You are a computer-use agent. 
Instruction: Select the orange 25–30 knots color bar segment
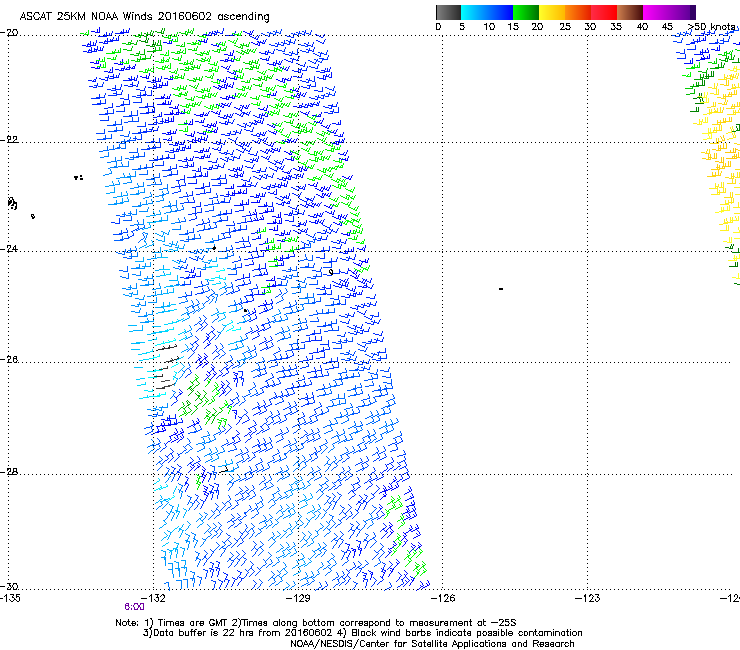pyautogui.click(x=578, y=12)
